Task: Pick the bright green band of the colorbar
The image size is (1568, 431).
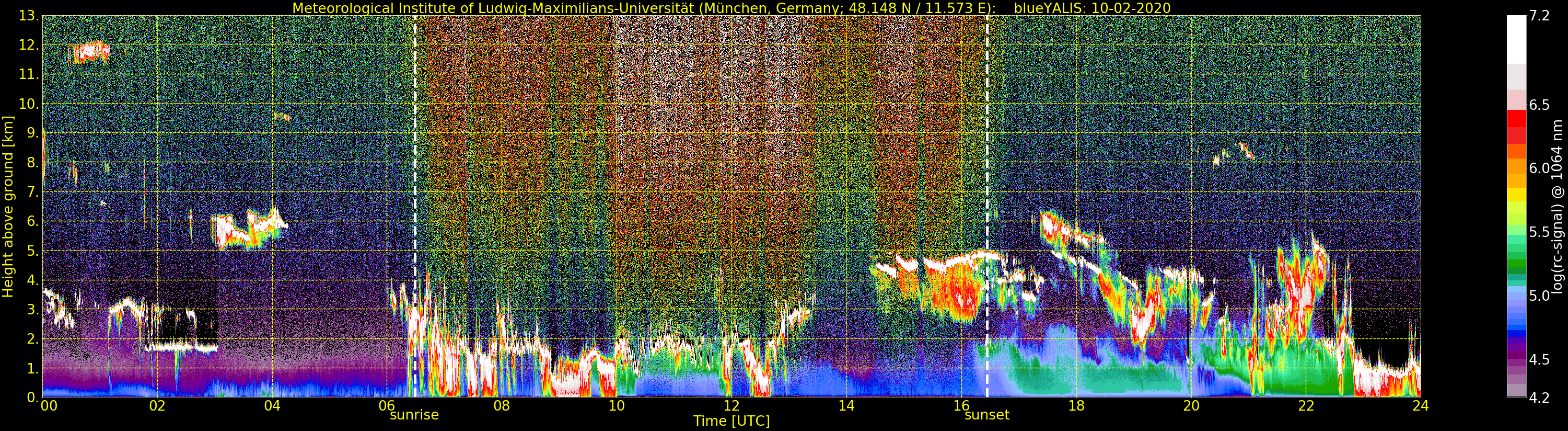Action: pos(1516,232)
